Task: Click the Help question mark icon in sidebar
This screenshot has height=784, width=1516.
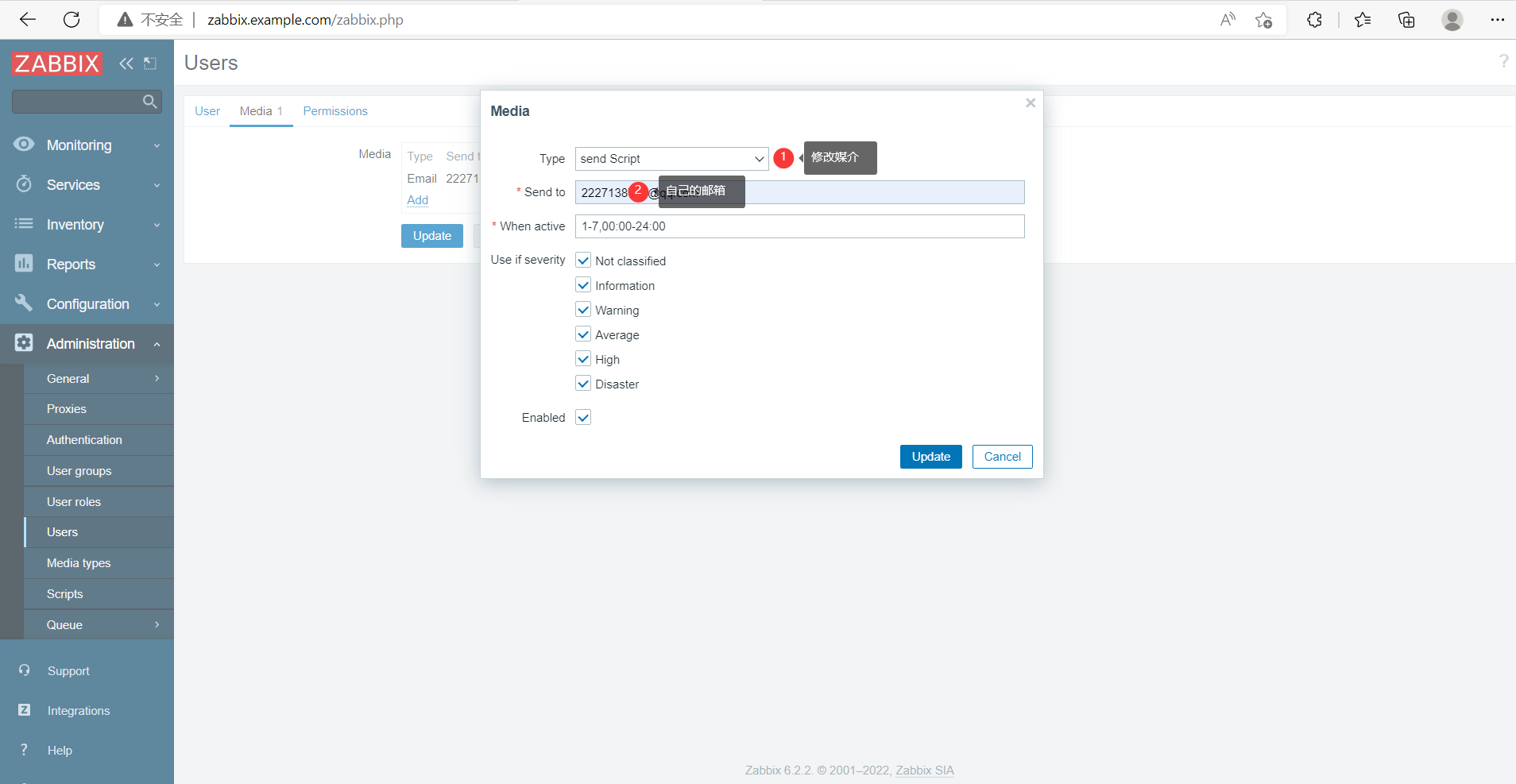Action: (25, 750)
